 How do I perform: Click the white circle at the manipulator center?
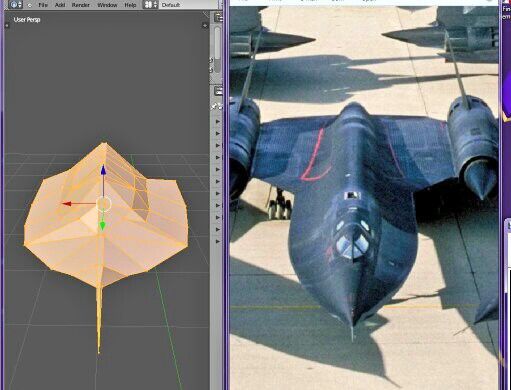coord(104,203)
